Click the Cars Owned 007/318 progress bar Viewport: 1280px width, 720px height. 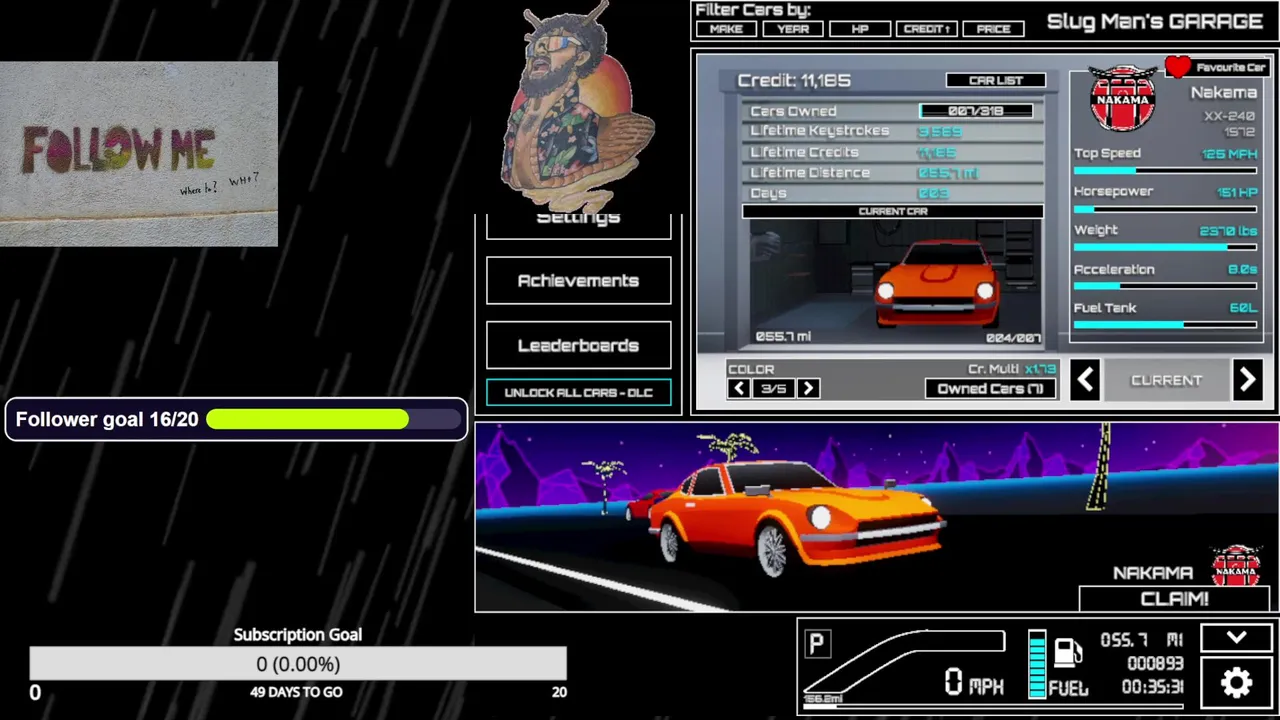(x=976, y=111)
